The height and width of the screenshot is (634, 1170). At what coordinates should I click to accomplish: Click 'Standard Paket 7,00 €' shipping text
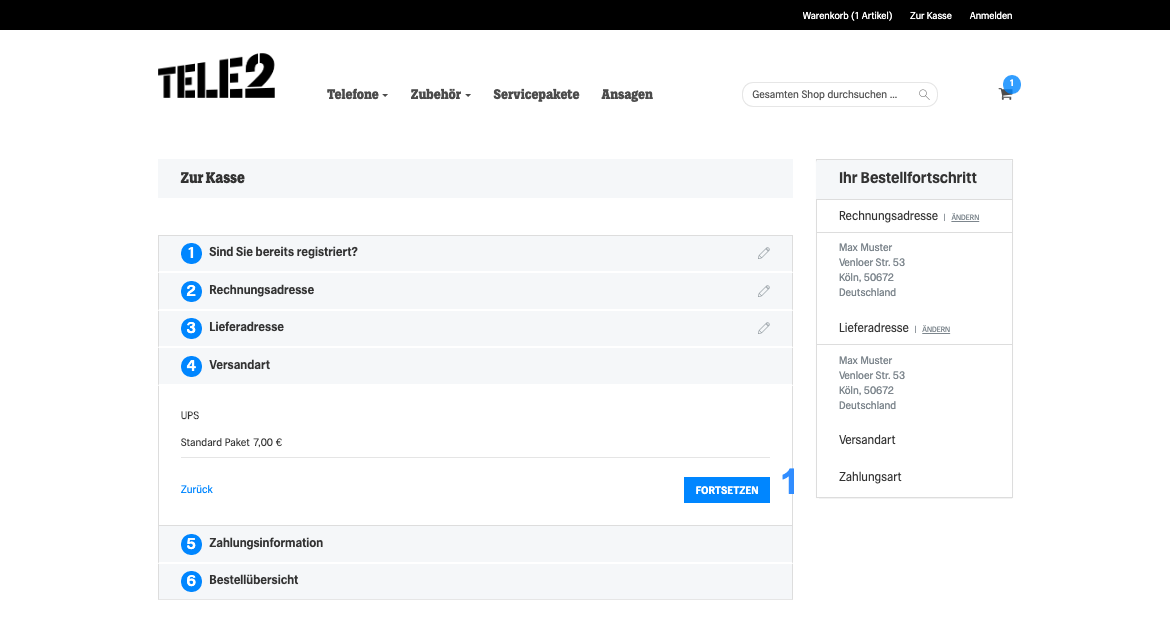pos(231,442)
